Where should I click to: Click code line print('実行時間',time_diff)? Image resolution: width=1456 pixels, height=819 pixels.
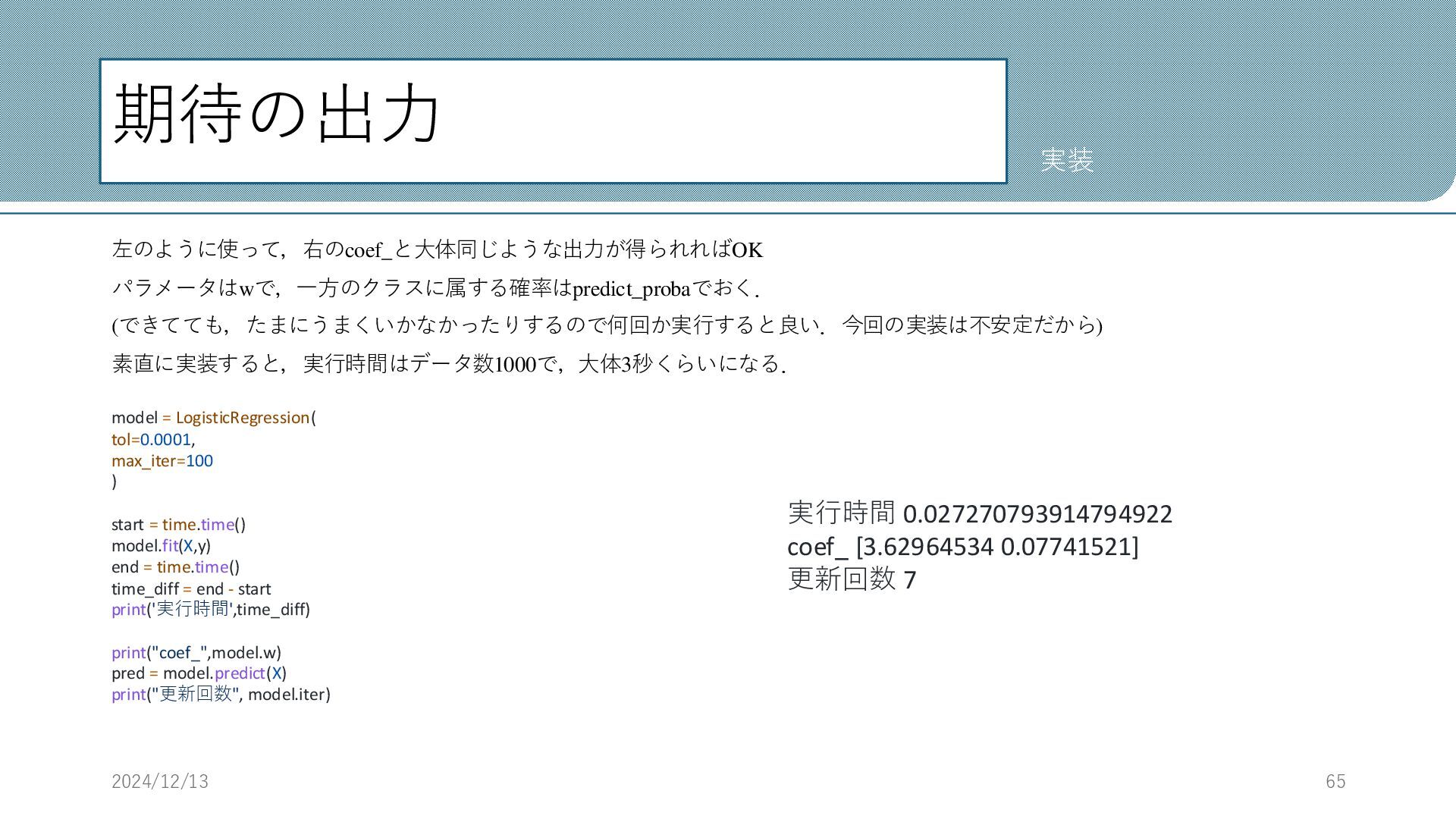tap(211, 610)
